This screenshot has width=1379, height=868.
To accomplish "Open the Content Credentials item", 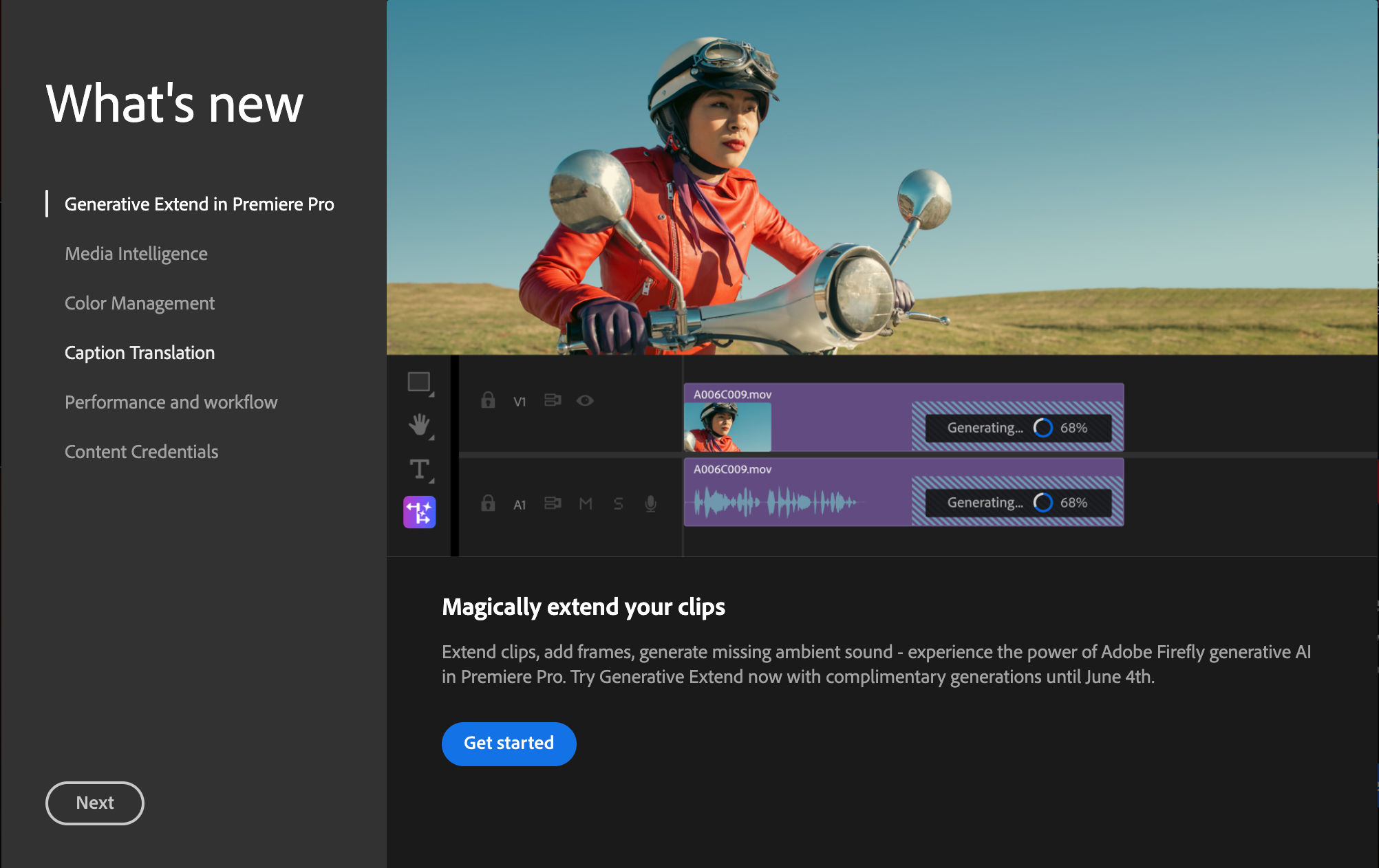I will (x=141, y=452).
